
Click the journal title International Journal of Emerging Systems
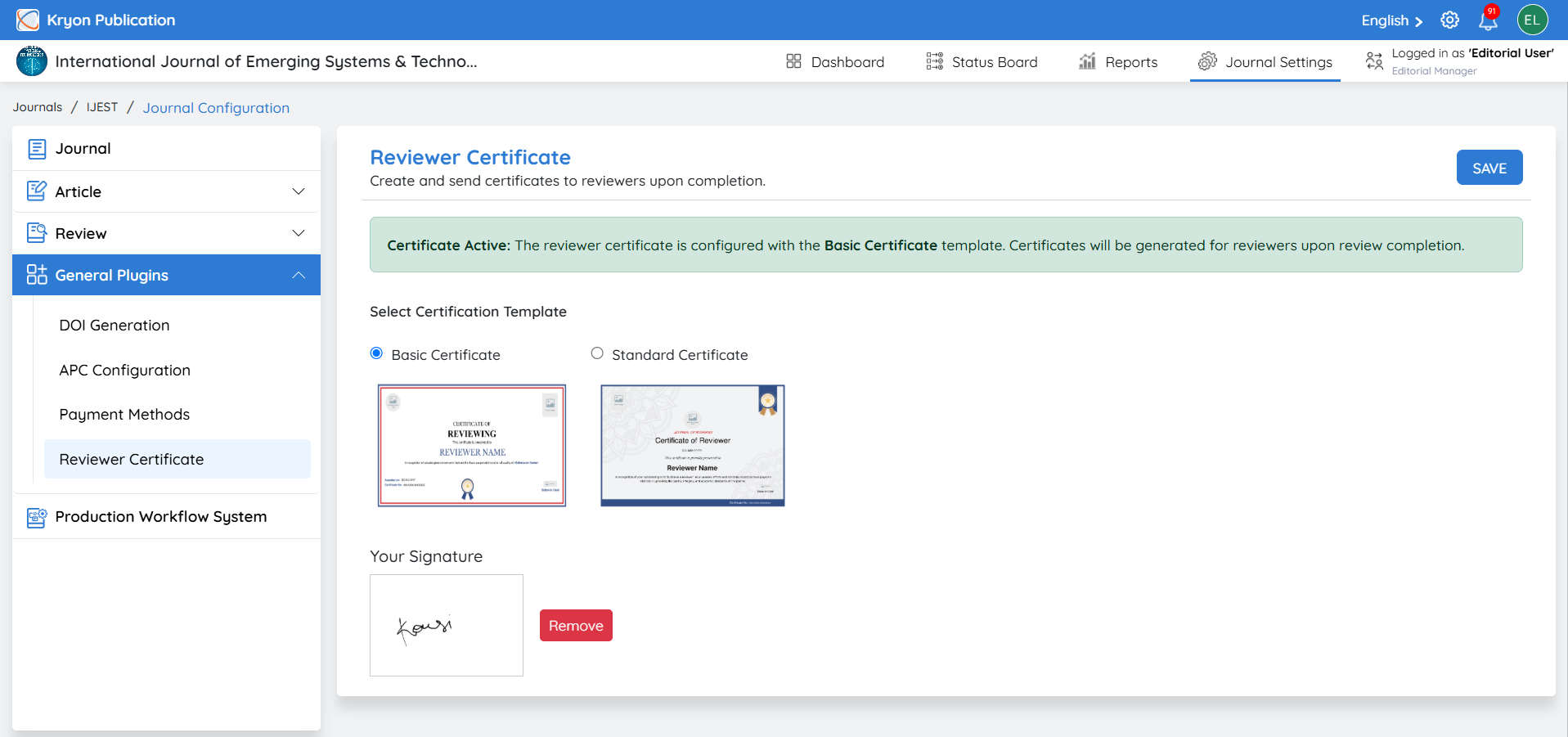click(x=266, y=61)
